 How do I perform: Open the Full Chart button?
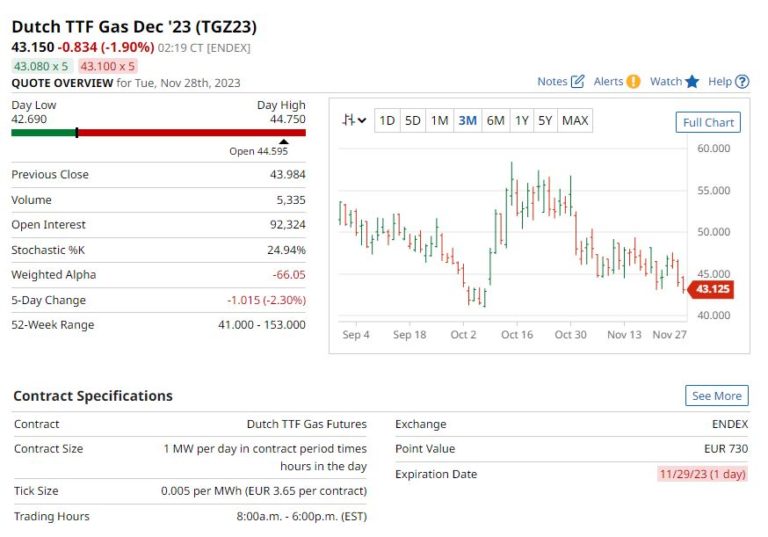tap(708, 123)
